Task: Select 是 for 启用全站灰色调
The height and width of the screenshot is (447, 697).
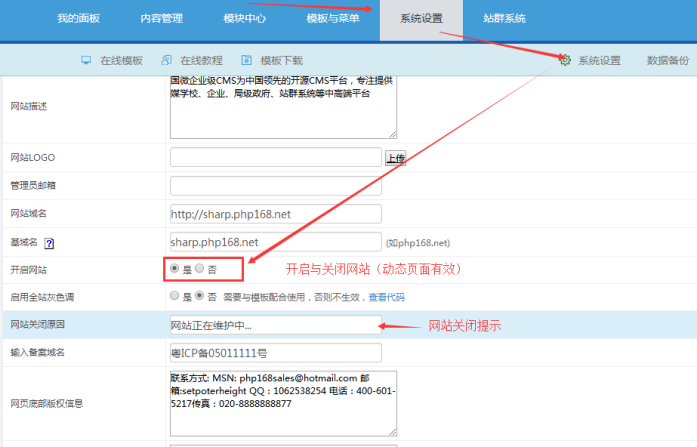Action: coord(175,296)
